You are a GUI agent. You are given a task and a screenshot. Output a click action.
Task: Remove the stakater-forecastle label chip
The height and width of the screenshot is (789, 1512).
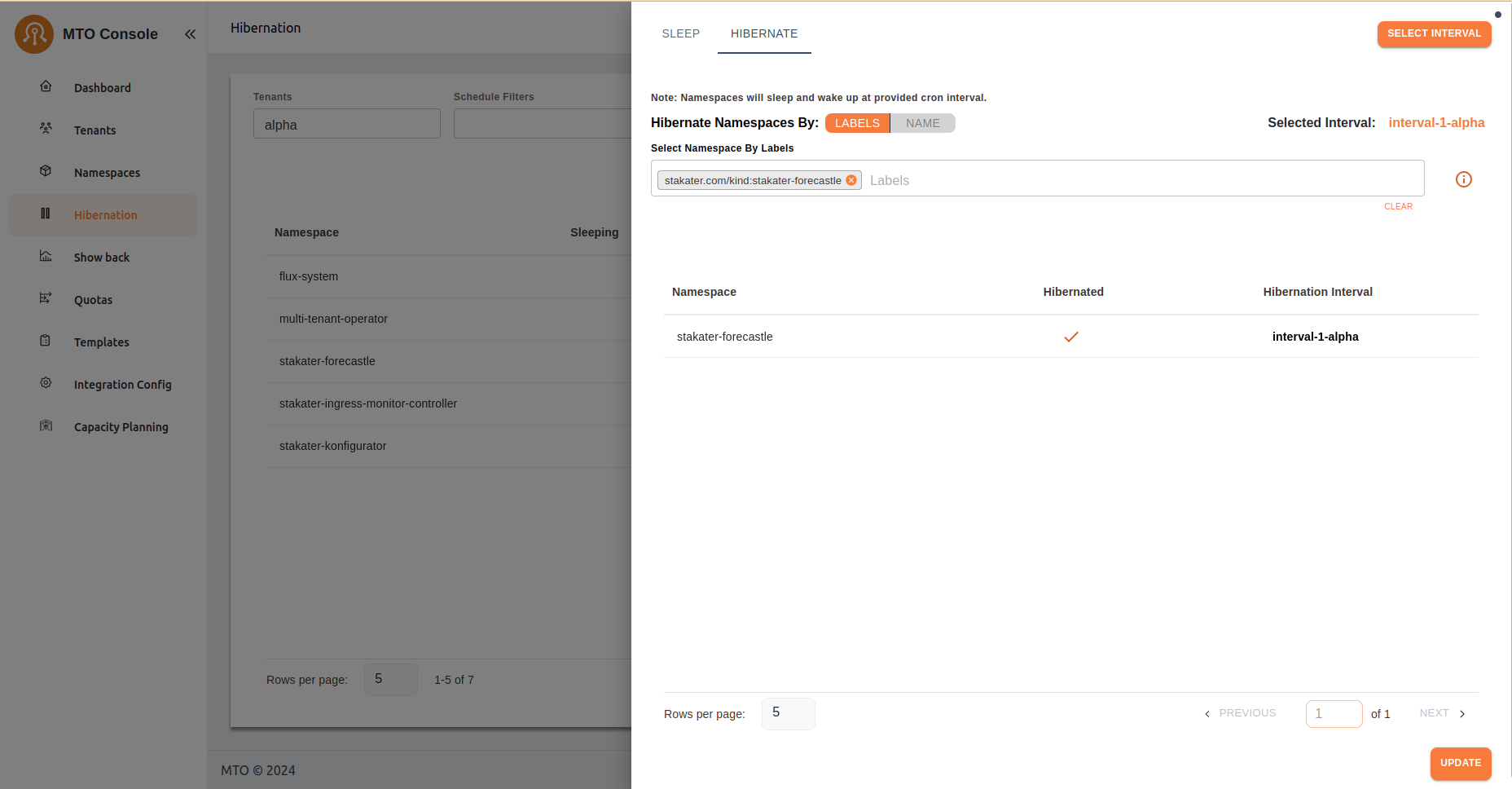[x=851, y=180]
